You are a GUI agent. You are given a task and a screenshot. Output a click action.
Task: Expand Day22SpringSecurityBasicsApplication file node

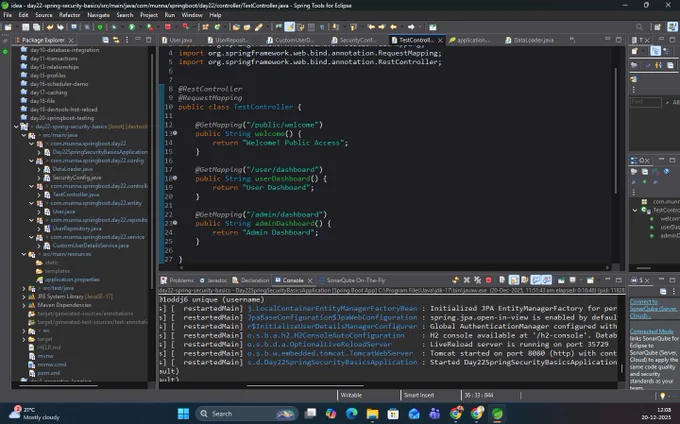click(39, 152)
